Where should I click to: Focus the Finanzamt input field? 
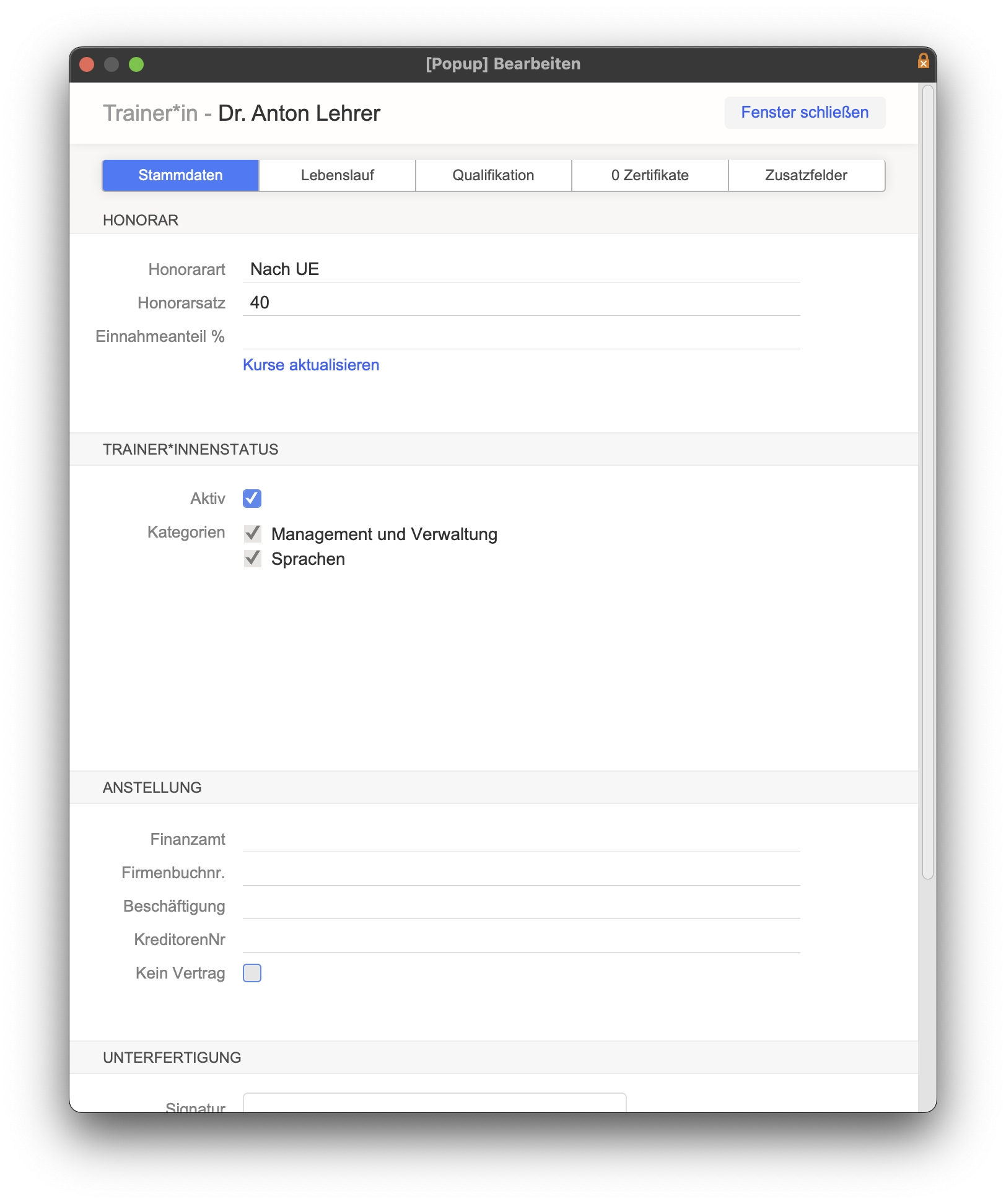pos(520,839)
